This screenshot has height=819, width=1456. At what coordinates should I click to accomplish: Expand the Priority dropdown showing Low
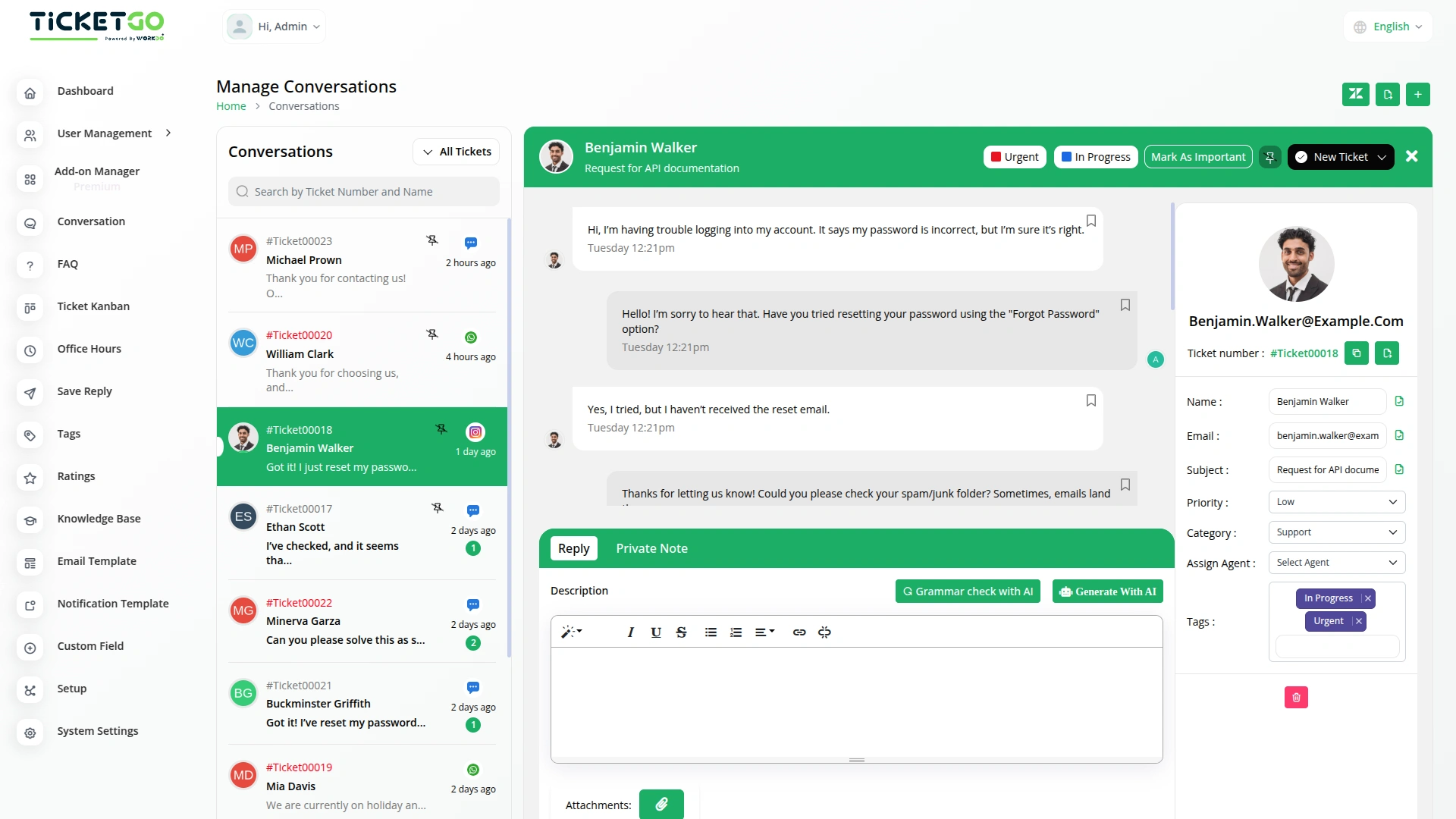[x=1336, y=502]
